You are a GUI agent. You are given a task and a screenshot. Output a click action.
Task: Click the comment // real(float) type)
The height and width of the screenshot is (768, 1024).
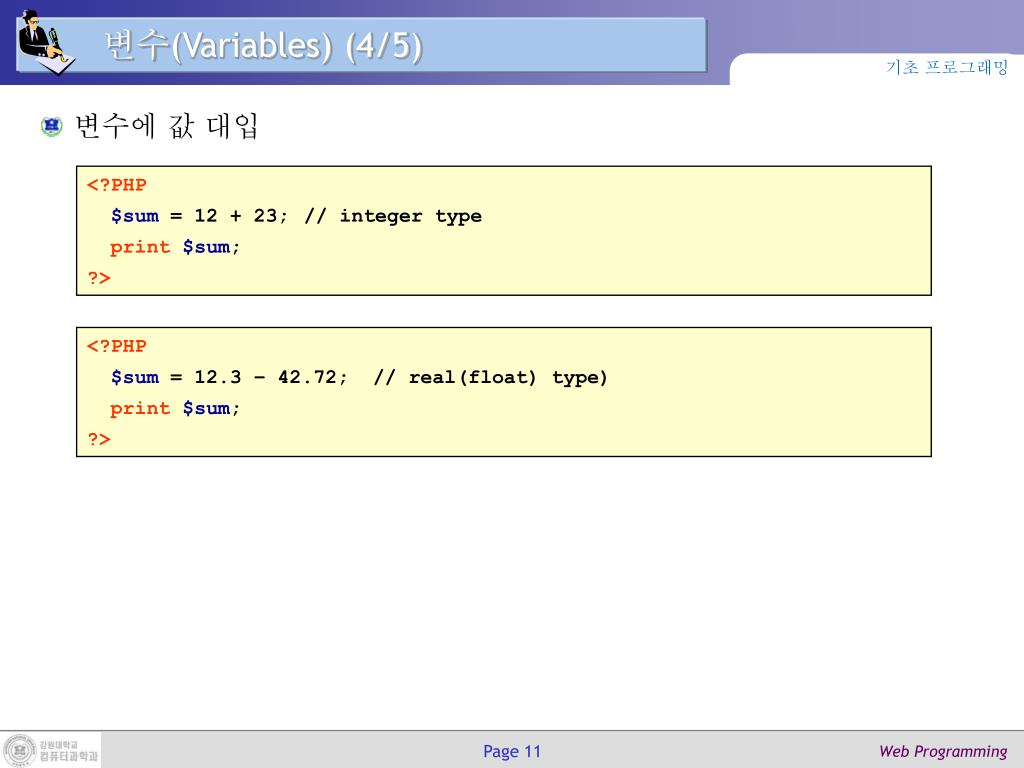tap(490, 378)
